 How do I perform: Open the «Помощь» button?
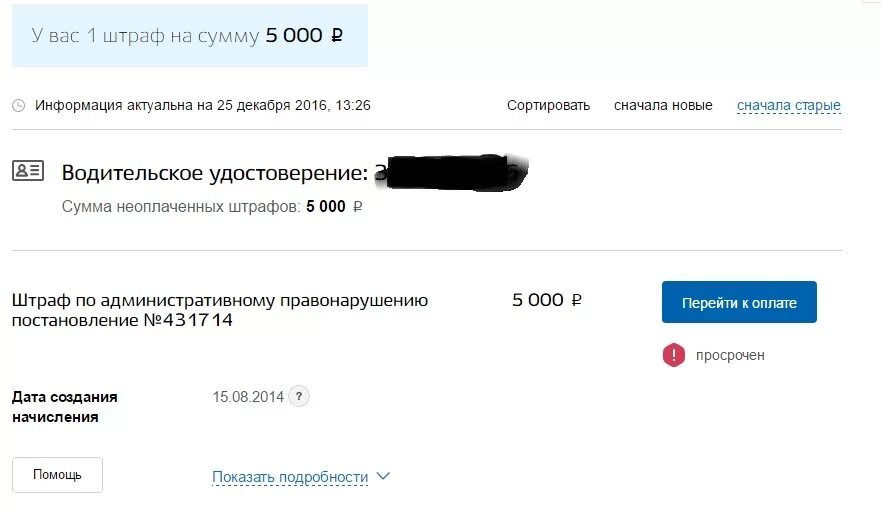[x=57, y=475]
